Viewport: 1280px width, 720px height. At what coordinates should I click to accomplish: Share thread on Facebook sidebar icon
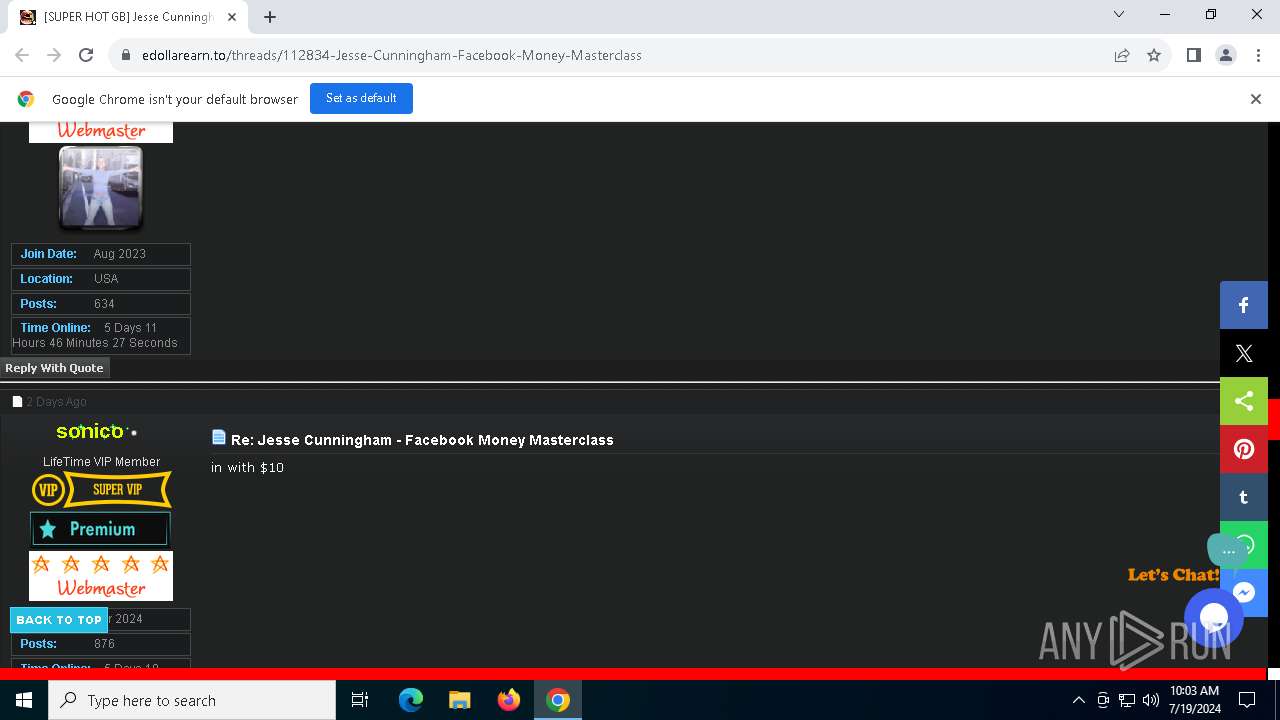[1244, 305]
